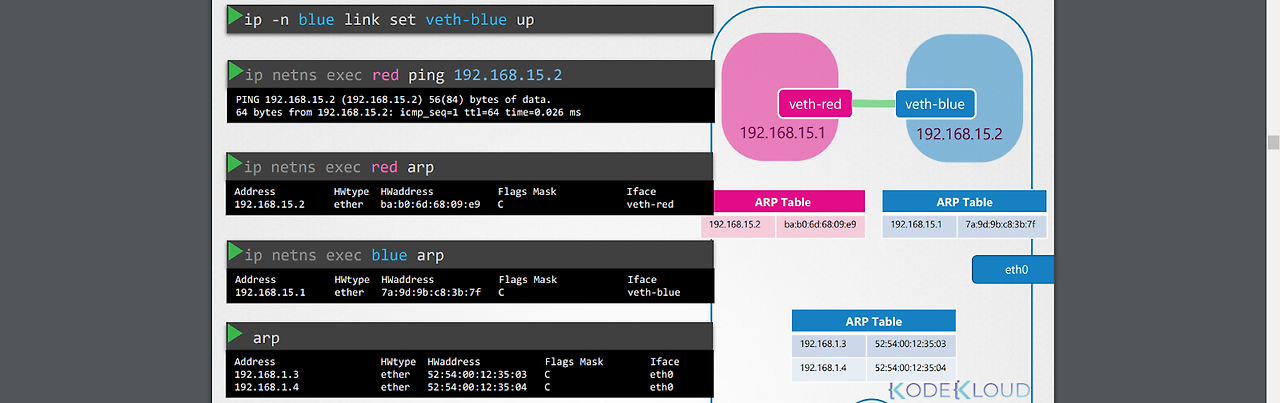The width and height of the screenshot is (1280, 403).
Task: Click the 52:54:00:12:35:03 cell in the lower ARP table
Action: [911, 345]
